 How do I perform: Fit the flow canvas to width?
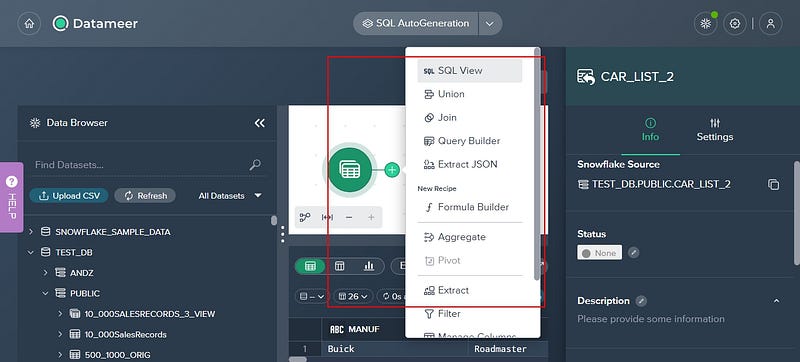[327, 217]
